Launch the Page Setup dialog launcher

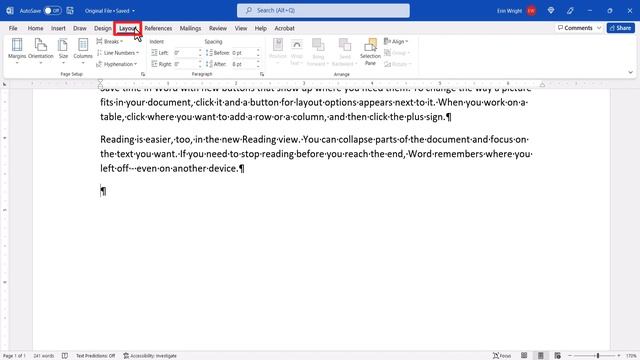coord(143,74)
